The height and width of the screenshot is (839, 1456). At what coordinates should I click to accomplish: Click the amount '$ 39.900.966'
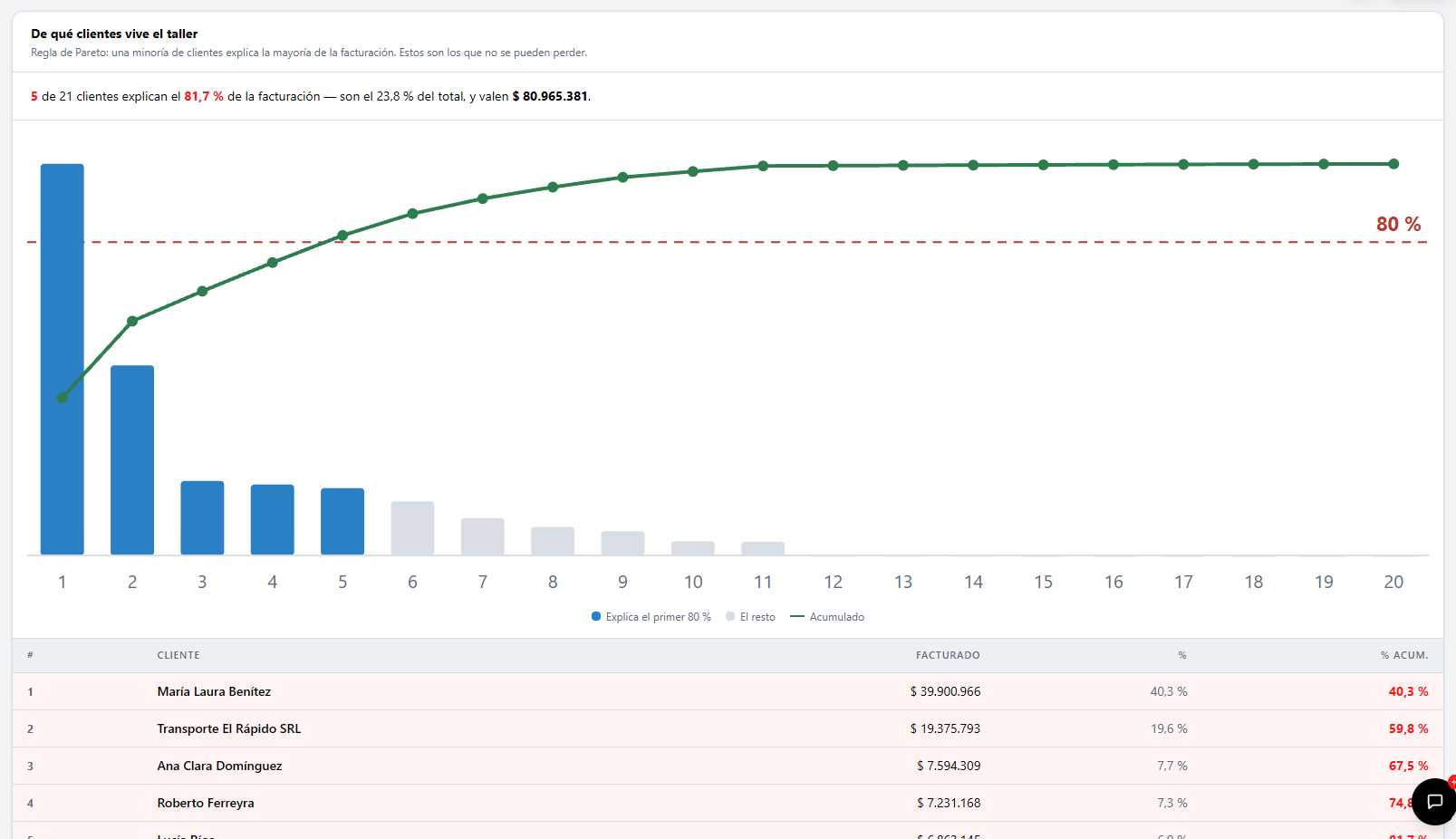click(945, 691)
